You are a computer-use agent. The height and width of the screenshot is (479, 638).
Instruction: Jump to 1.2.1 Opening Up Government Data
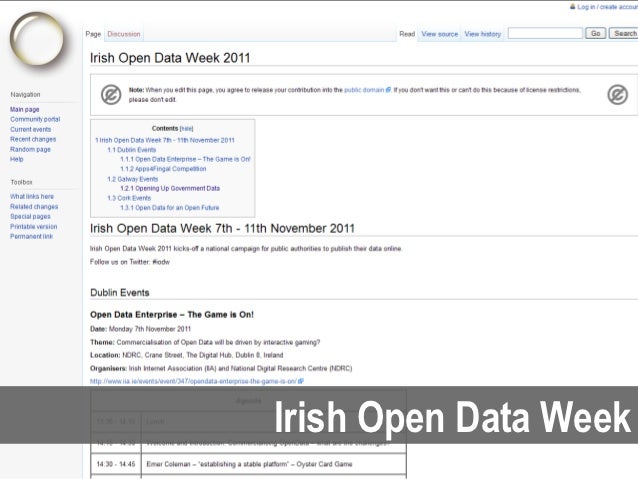click(x=170, y=188)
